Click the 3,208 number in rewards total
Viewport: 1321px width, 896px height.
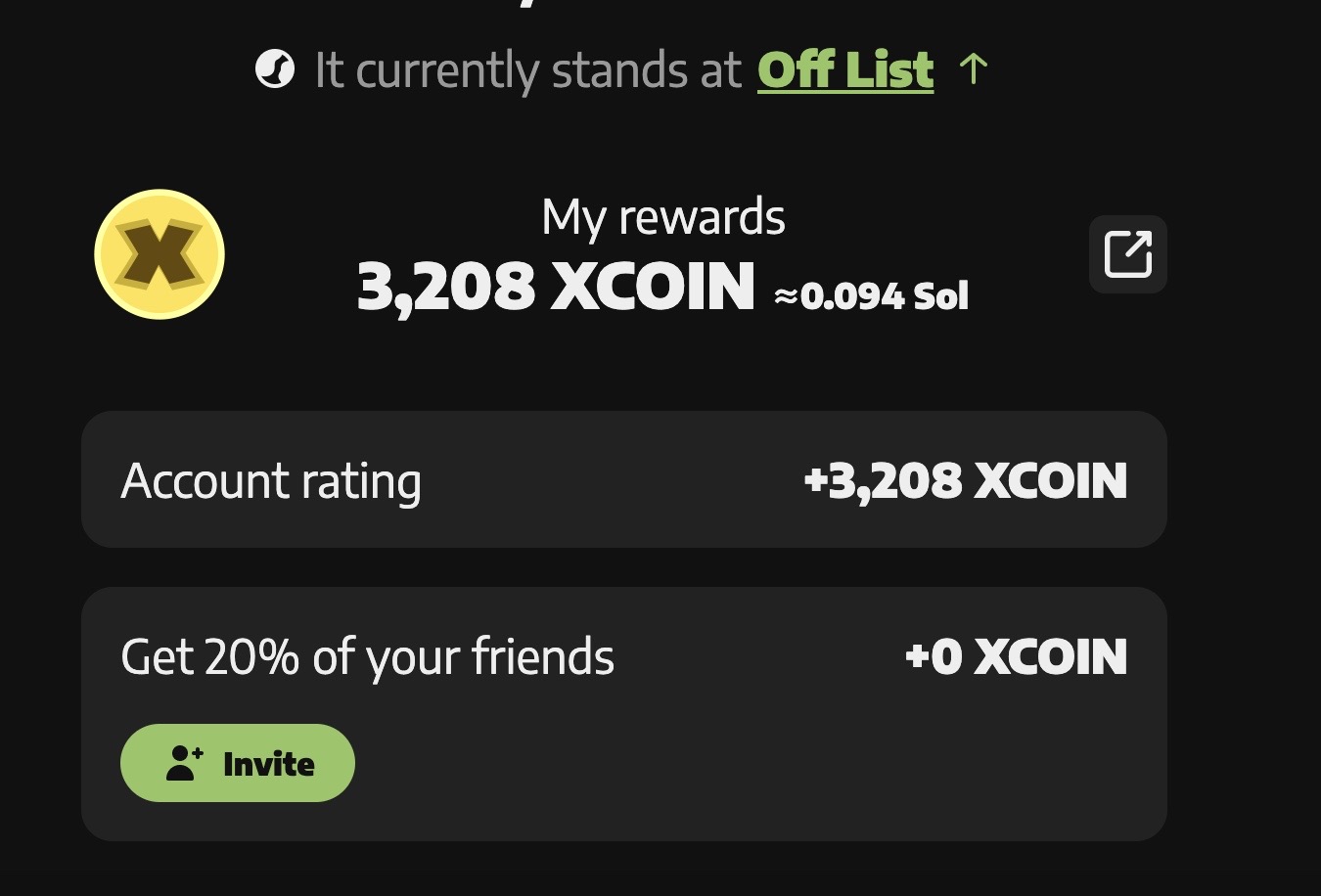tap(446, 288)
